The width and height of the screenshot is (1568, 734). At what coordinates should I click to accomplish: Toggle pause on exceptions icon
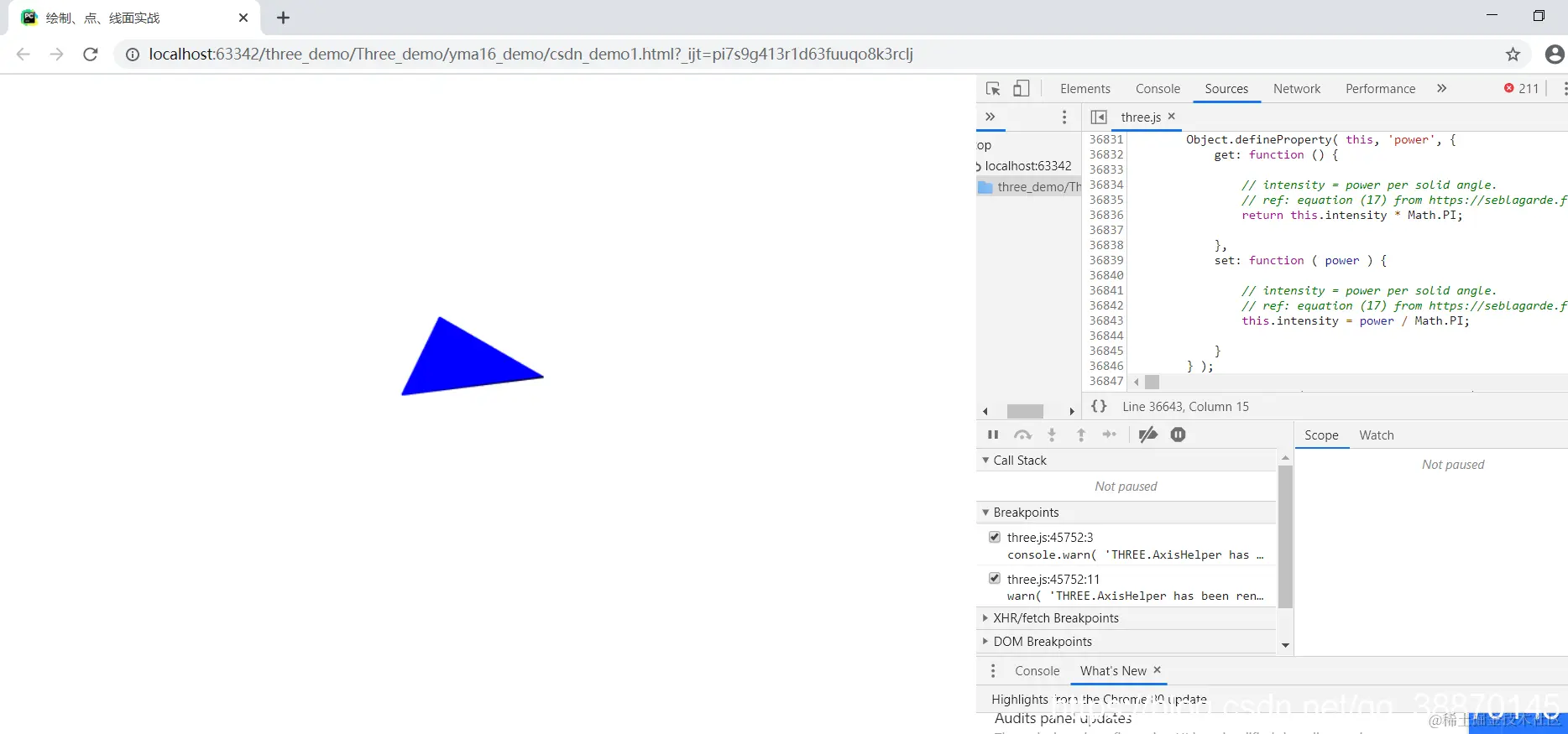[x=1179, y=435]
